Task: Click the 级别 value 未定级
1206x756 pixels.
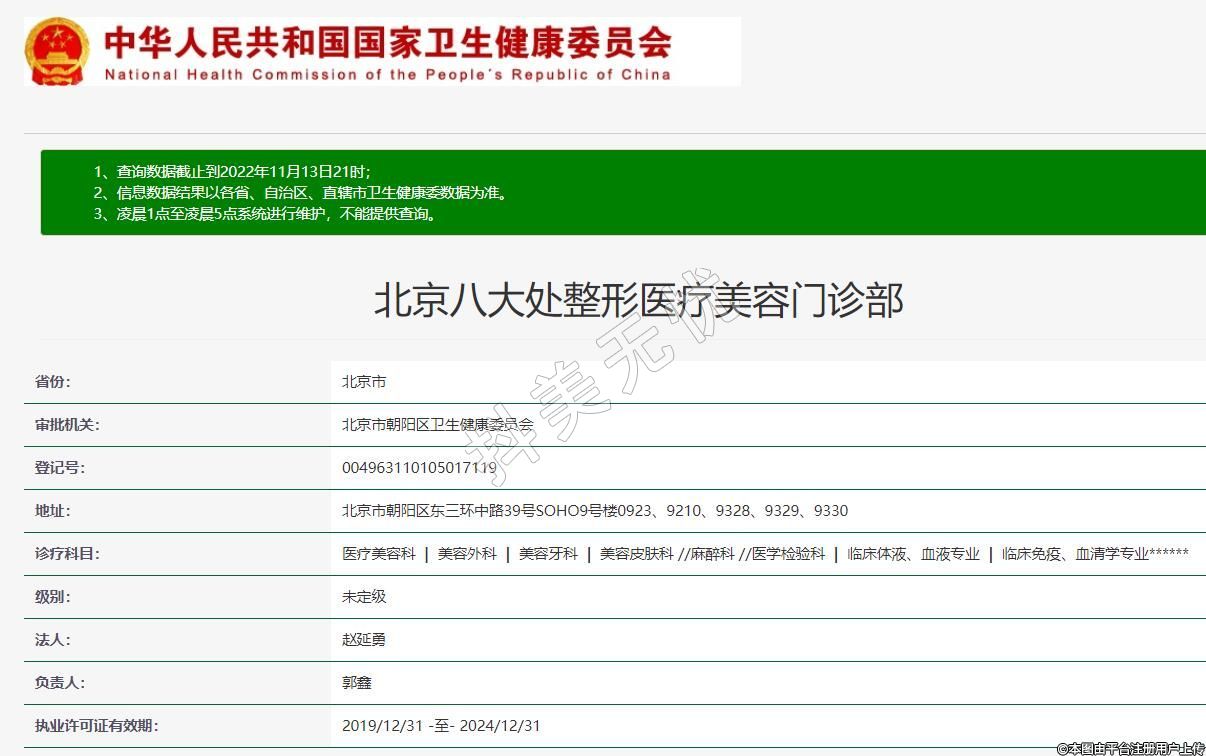Action: (x=364, y=597)
